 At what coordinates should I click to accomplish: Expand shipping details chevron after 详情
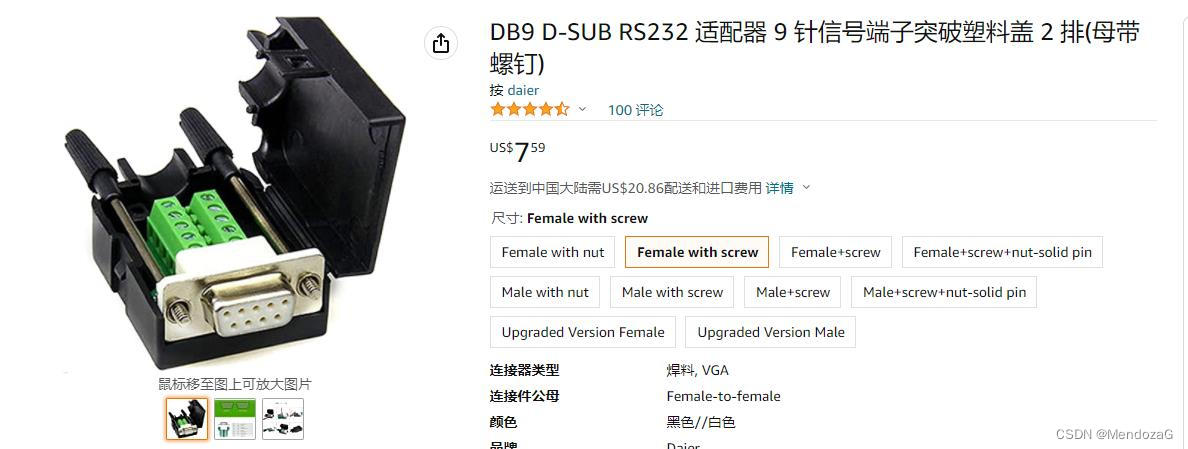click(x=806, y=188)
